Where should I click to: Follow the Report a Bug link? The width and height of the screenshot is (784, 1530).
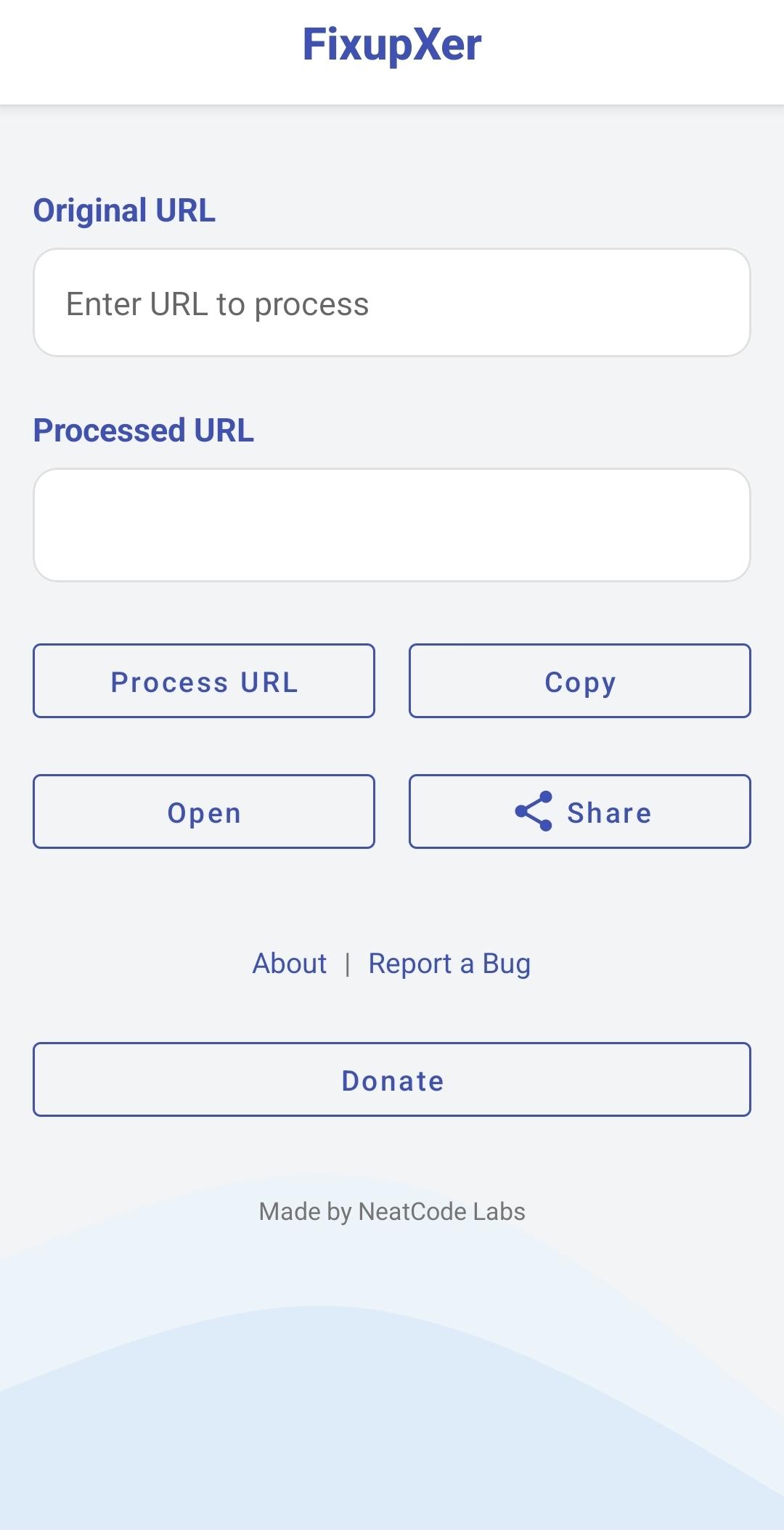(449, 964)
